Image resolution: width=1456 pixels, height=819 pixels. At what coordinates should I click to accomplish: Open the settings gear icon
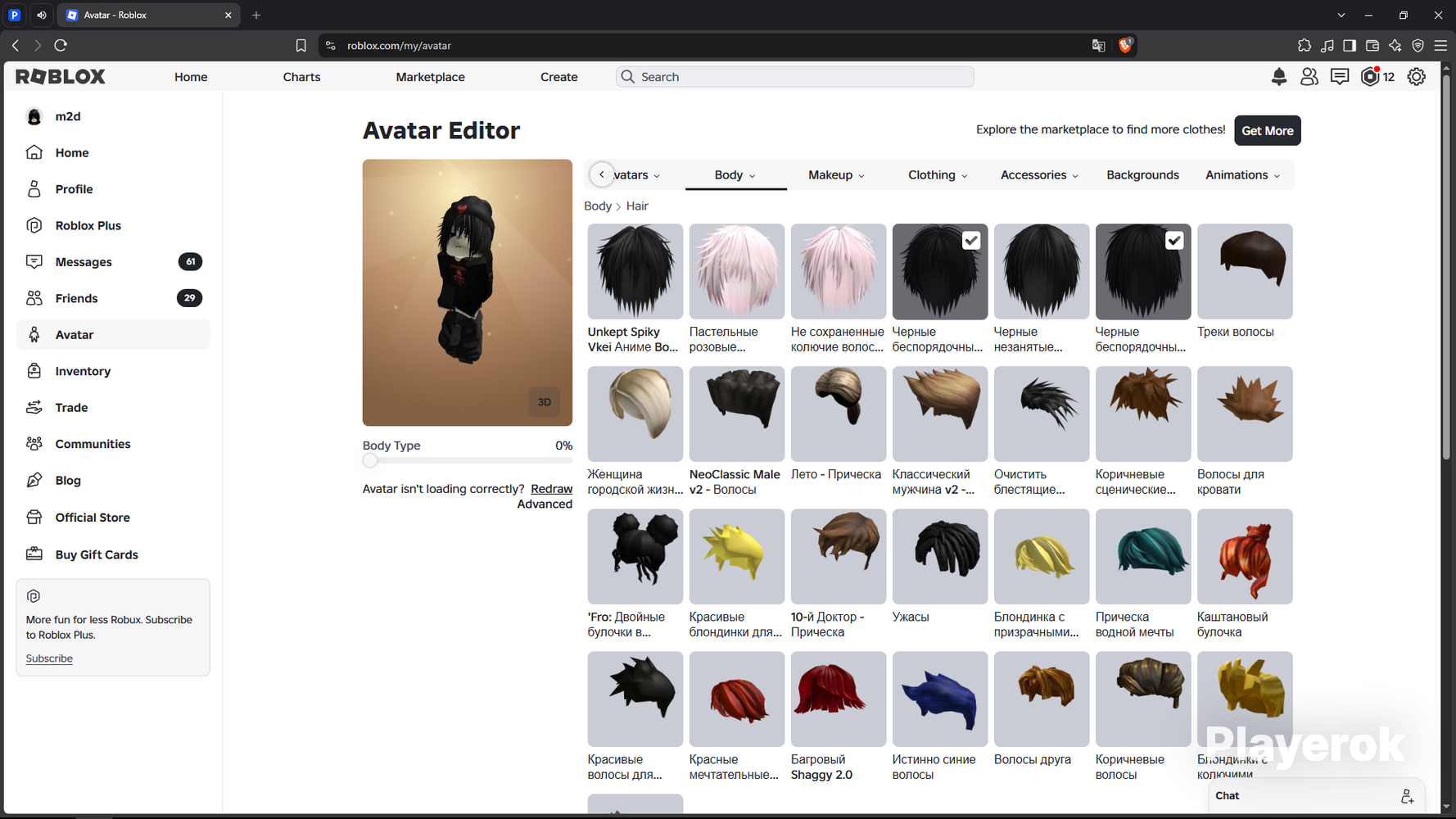1417,77
